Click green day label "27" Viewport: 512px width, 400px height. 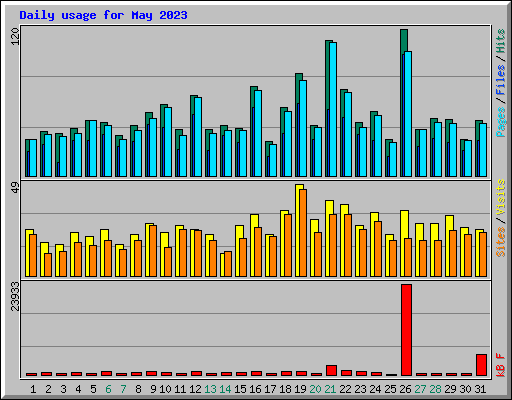point(420,389)
